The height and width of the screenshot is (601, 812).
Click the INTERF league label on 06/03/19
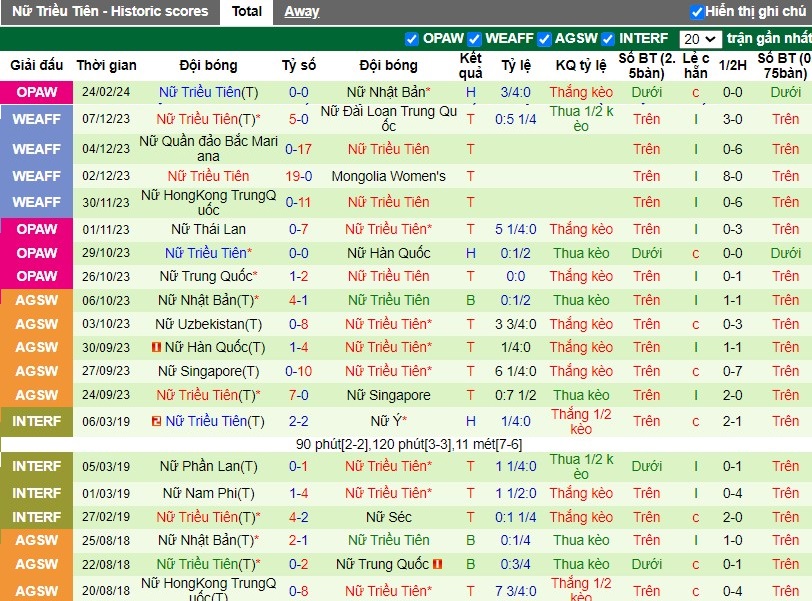point(37,421)
